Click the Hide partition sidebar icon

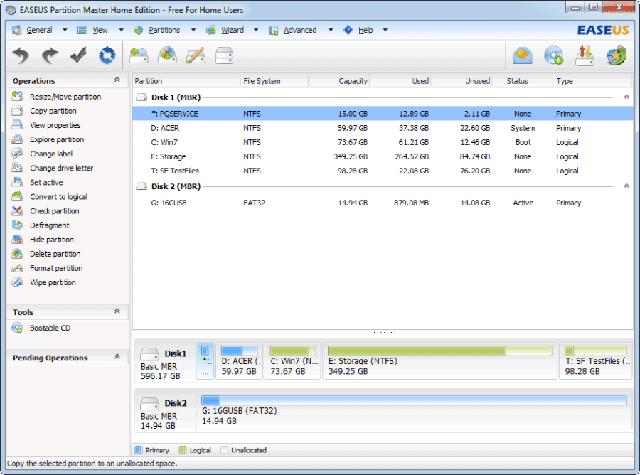17,239
